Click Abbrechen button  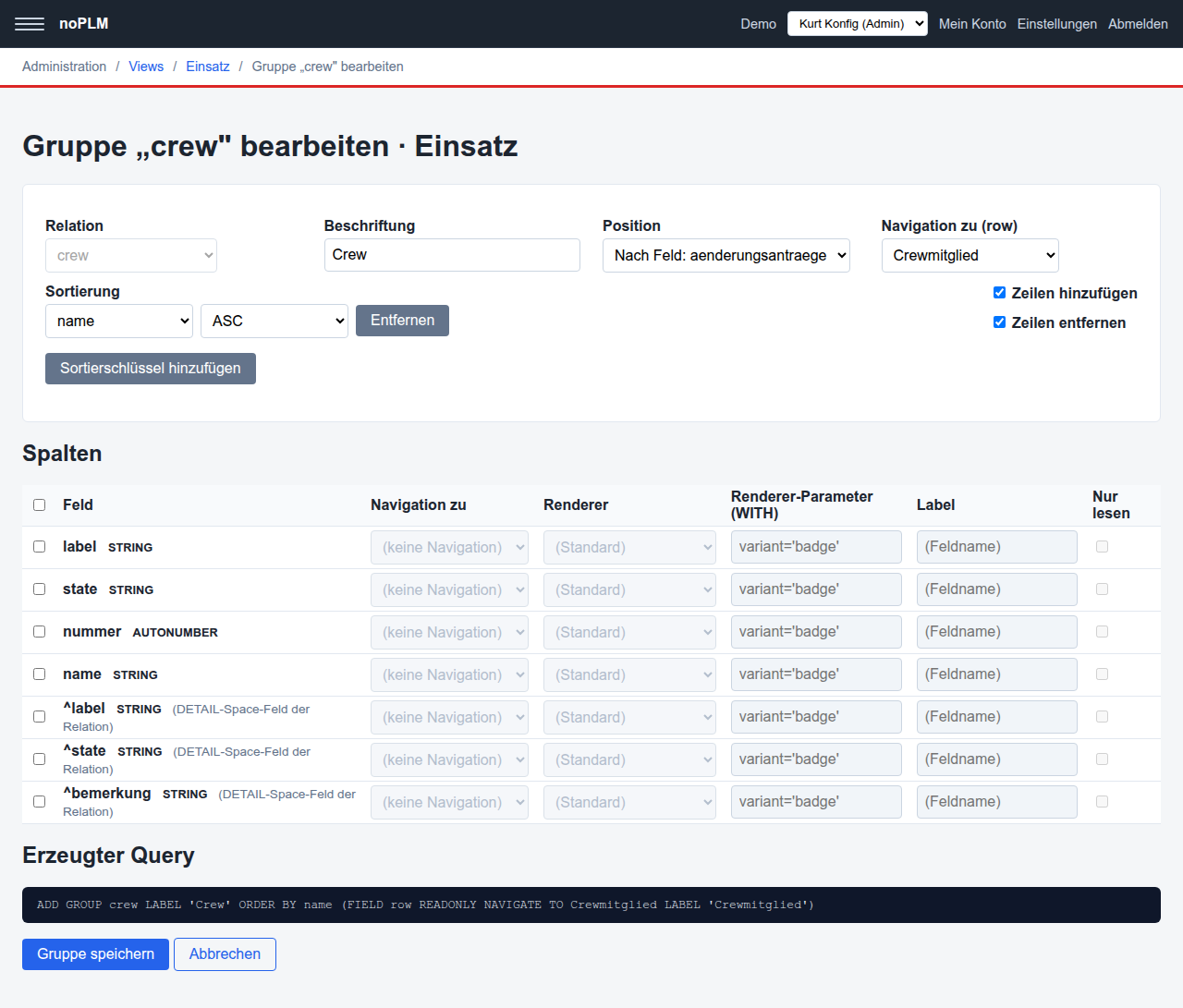point(225,954)
